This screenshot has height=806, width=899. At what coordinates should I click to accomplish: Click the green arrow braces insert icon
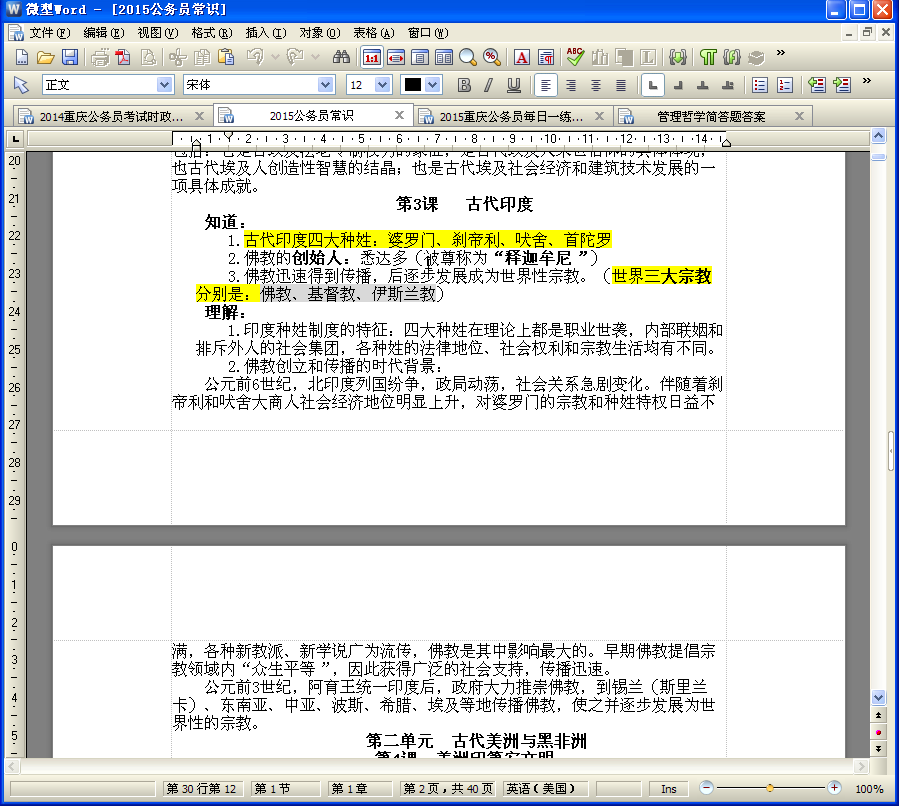pos(678,57)
